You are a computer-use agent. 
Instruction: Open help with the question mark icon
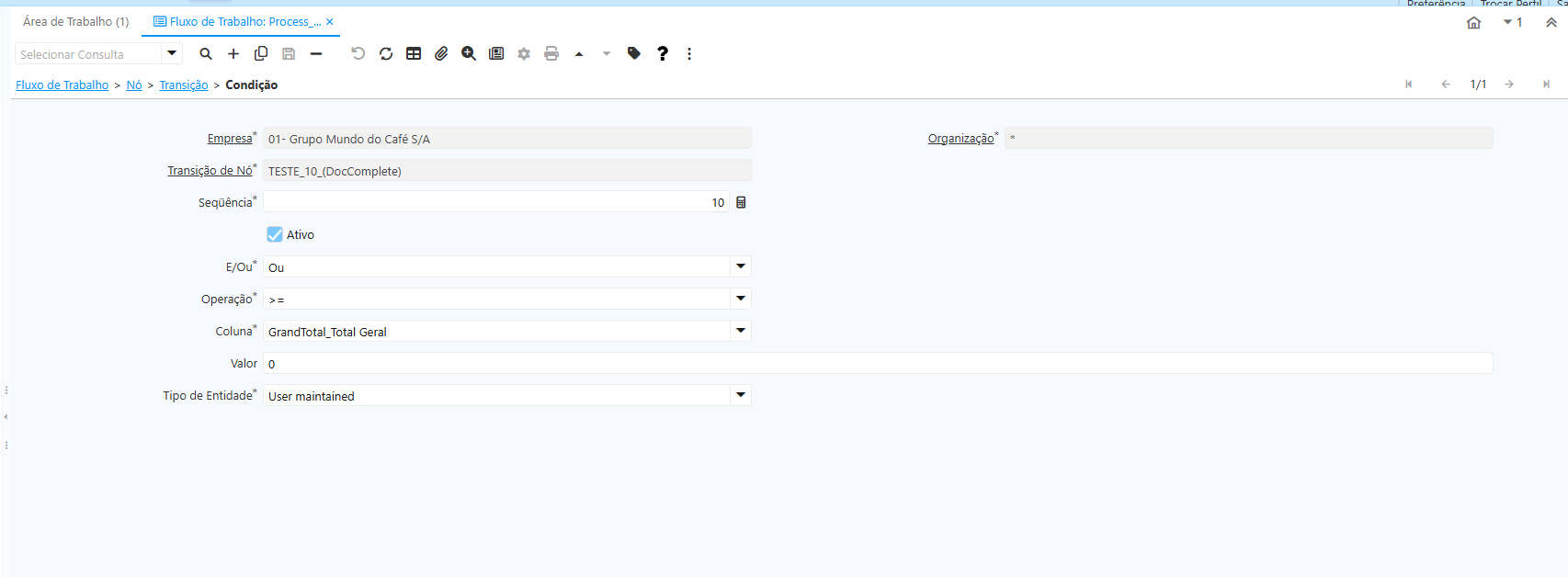[662, 53]
